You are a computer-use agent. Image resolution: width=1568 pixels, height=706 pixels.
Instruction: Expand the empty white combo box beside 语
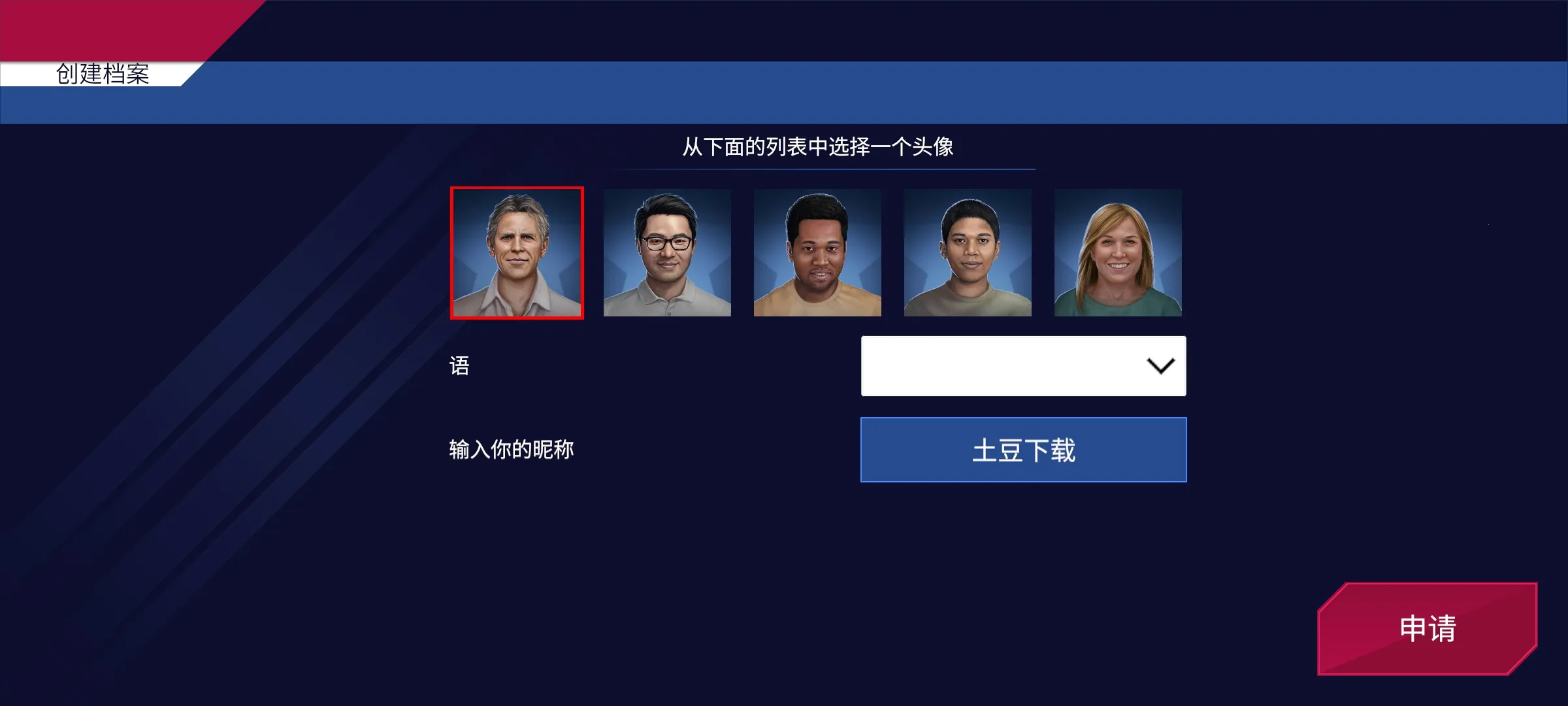tap(1023, 366)
